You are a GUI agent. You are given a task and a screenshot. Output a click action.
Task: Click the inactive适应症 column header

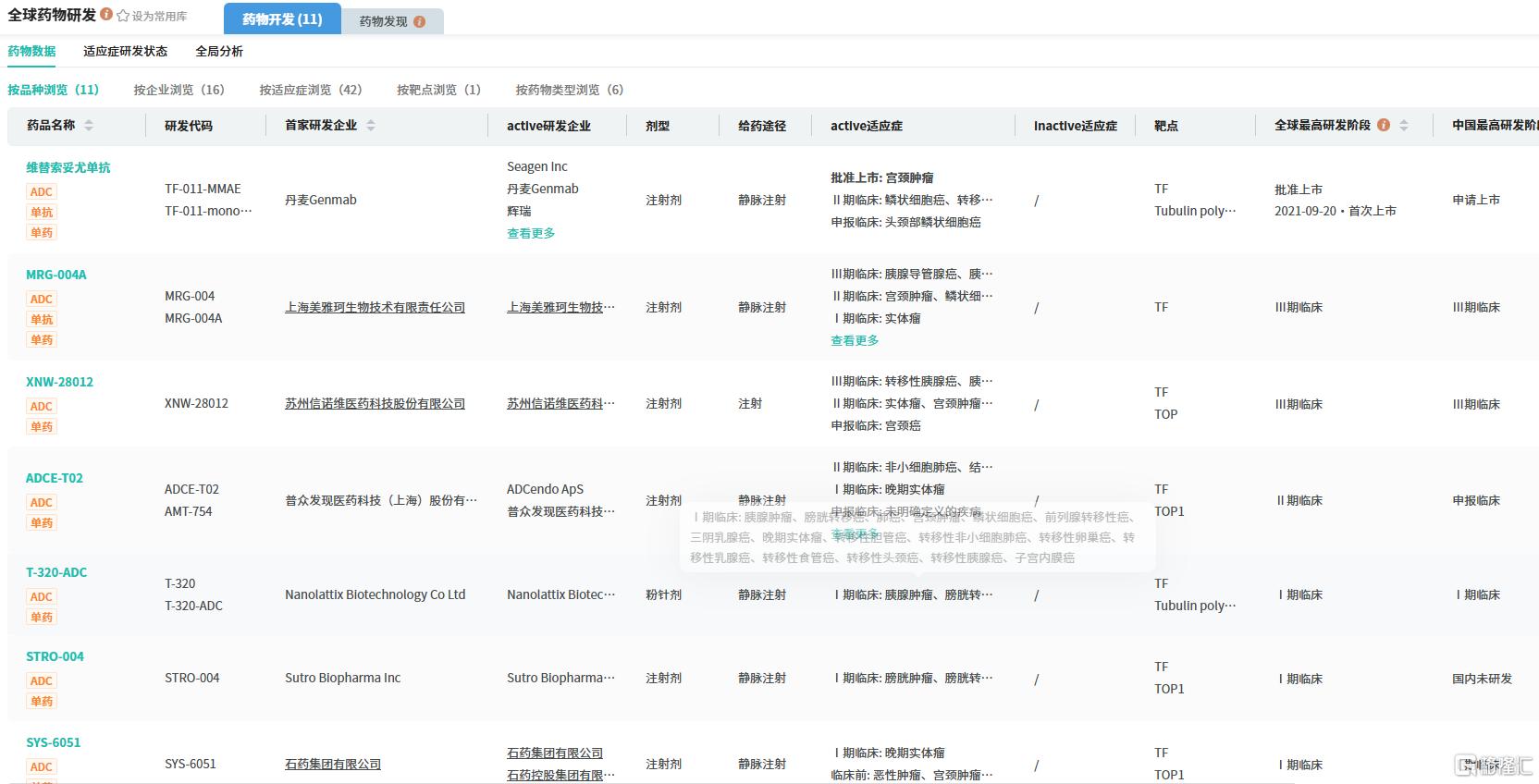point(1076,126)
